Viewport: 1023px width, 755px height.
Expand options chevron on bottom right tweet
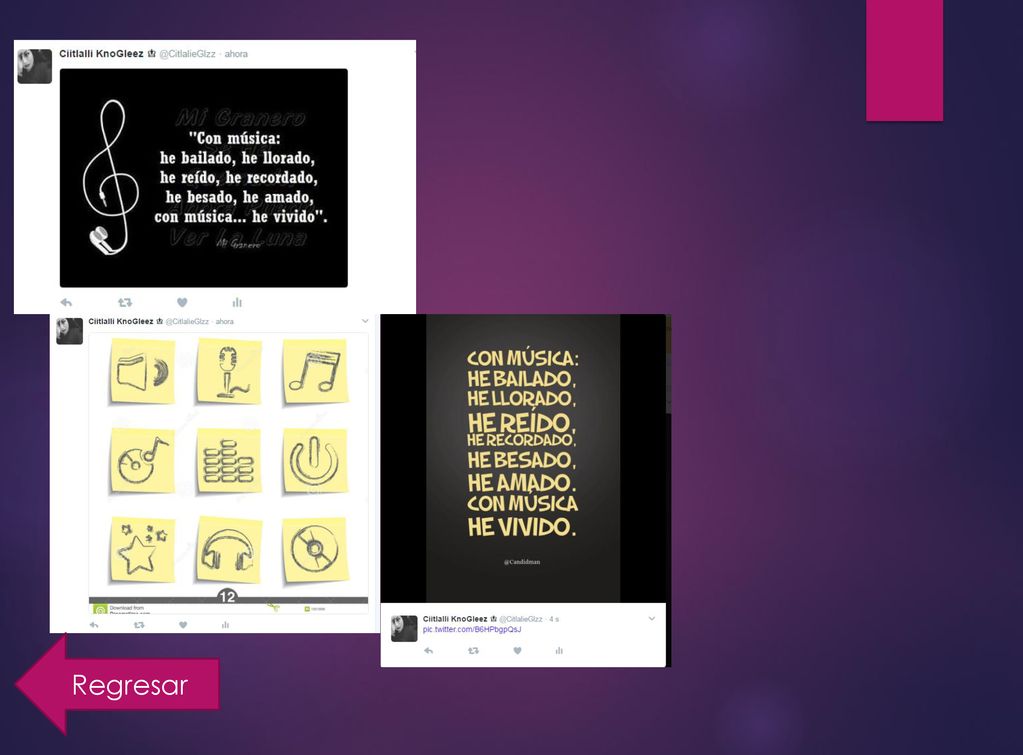coord(651,619)
